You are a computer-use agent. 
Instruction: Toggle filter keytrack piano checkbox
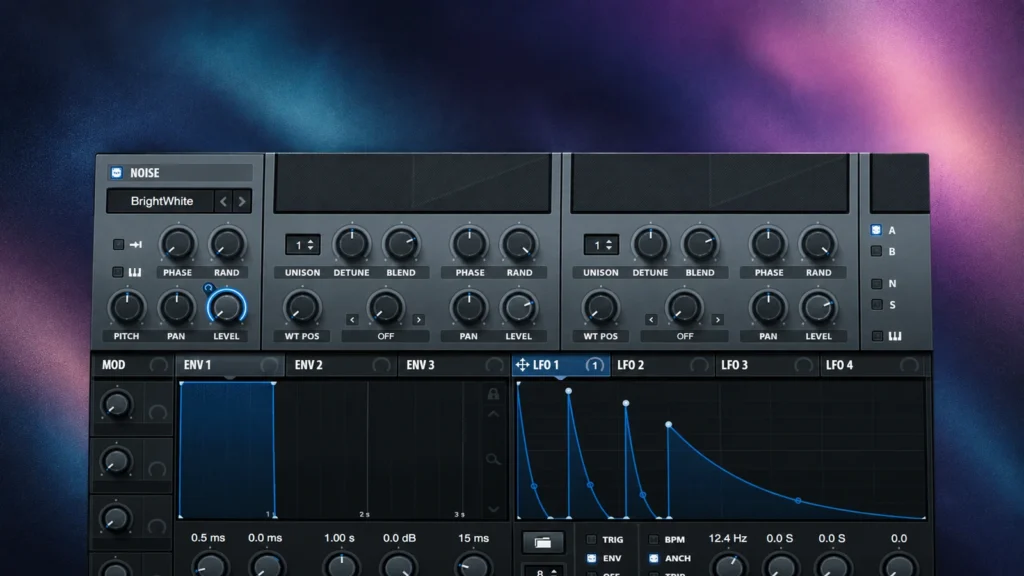(877, 336)
